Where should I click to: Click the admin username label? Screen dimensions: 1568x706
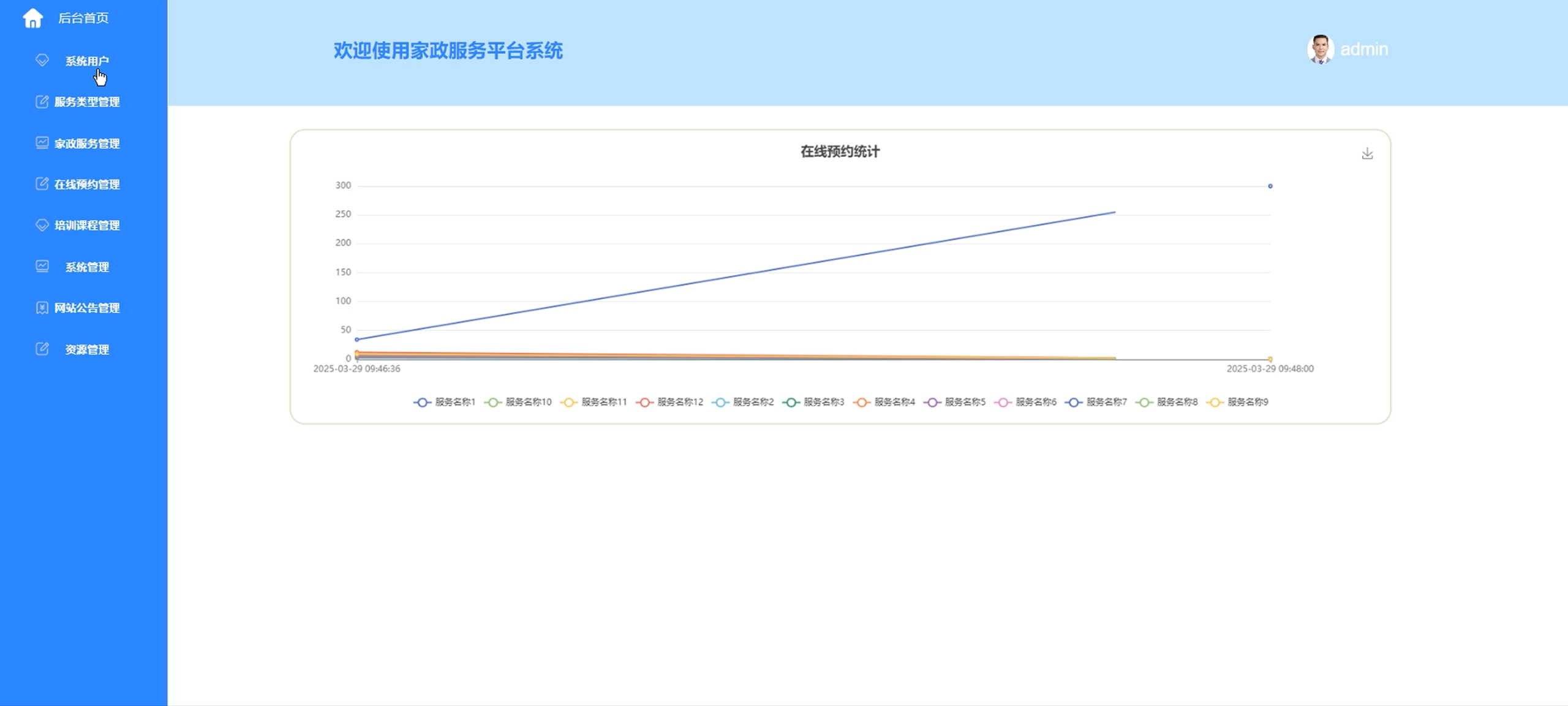1363,49
